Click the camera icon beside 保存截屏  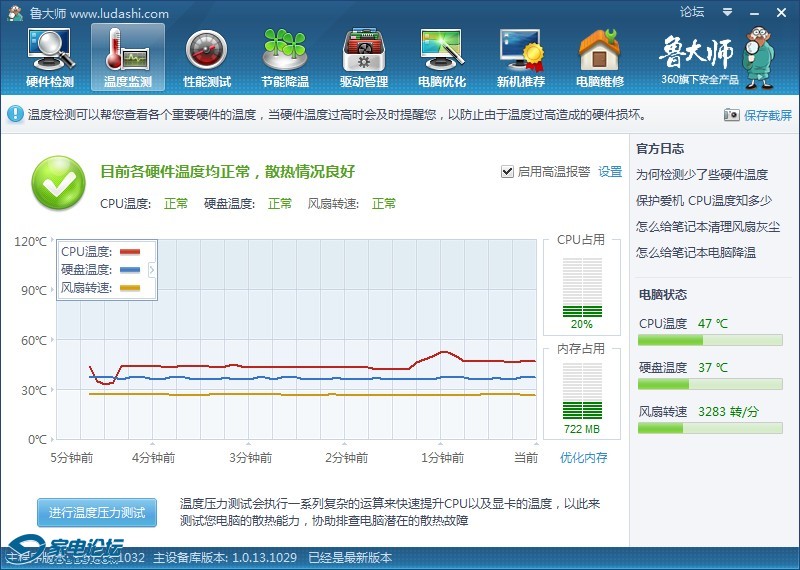pos(731,115)
